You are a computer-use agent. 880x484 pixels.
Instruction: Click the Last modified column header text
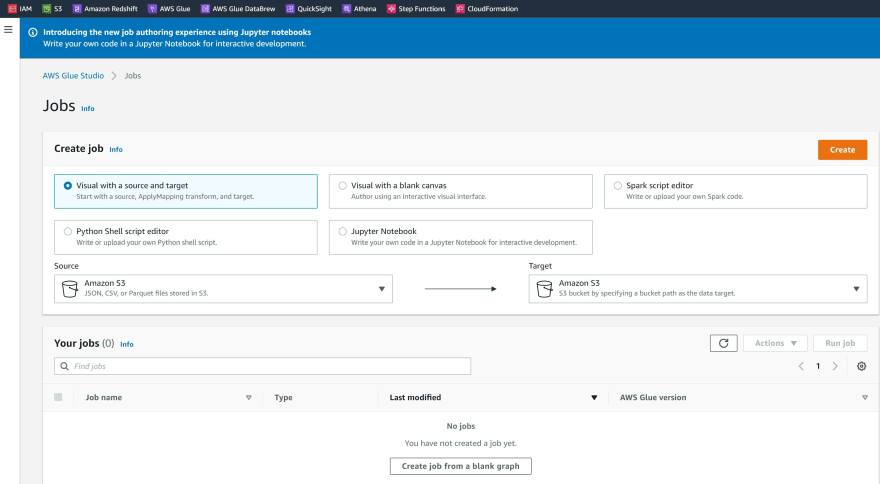point(415,398)
